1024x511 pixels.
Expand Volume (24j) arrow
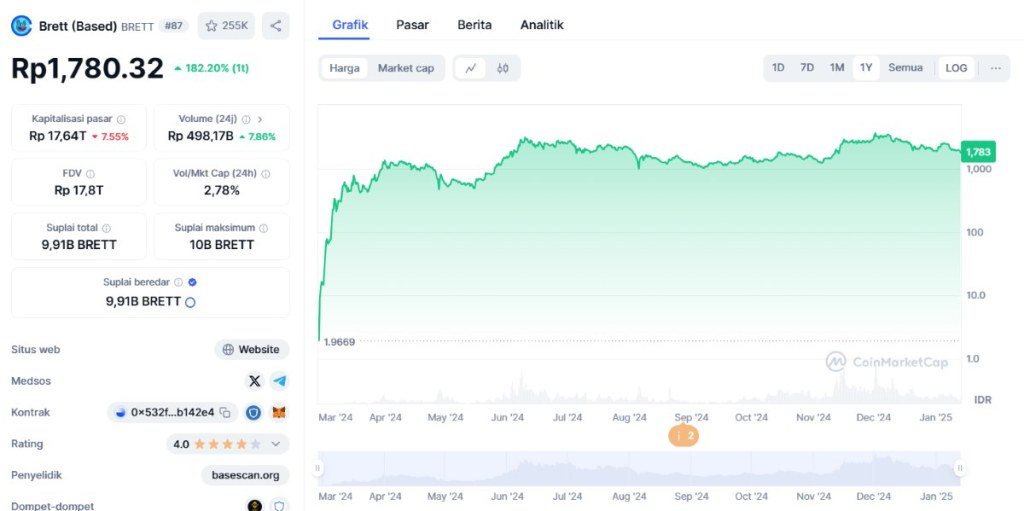[x=260, y=119]
